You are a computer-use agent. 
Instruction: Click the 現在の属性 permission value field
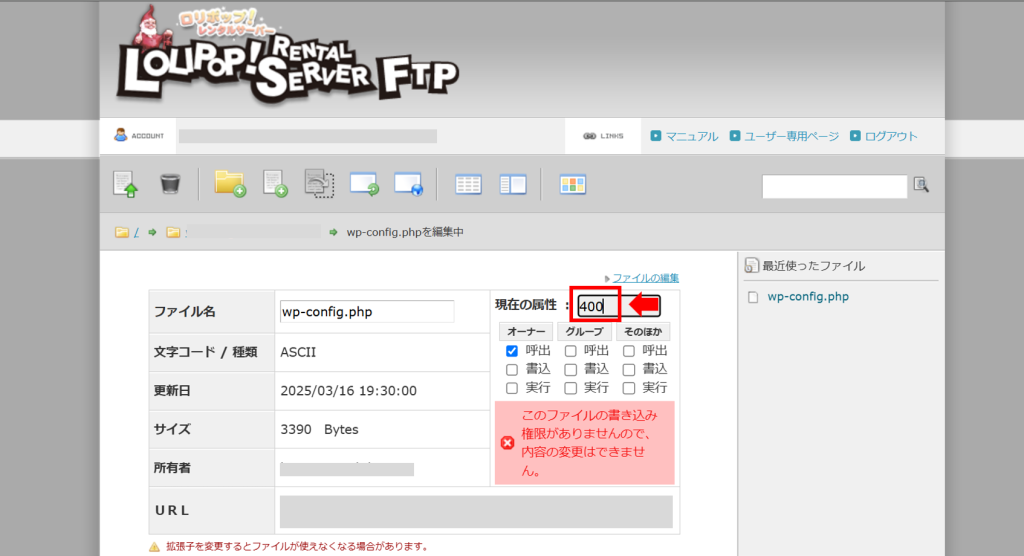[596, 306]
